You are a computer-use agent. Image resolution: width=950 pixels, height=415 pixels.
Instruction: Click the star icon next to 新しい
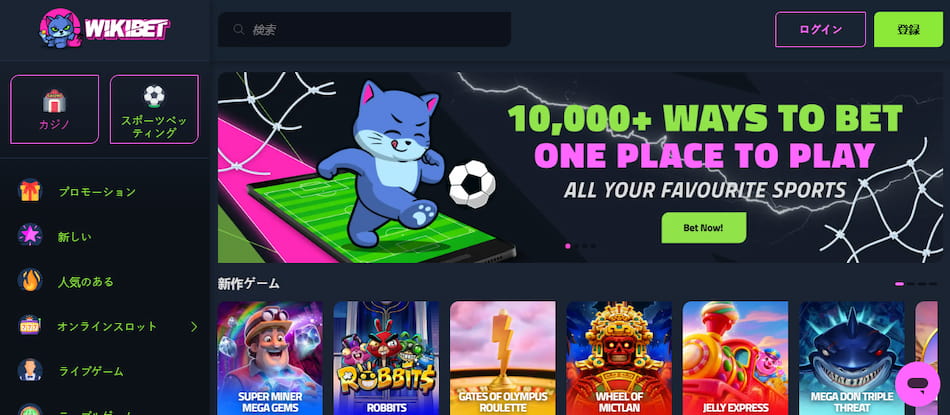(30, 236)
